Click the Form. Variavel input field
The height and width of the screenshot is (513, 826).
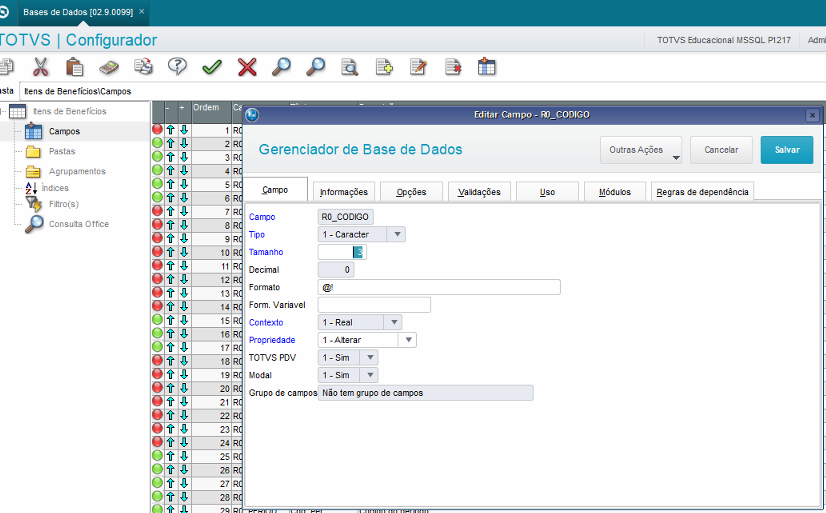(374, 305)
